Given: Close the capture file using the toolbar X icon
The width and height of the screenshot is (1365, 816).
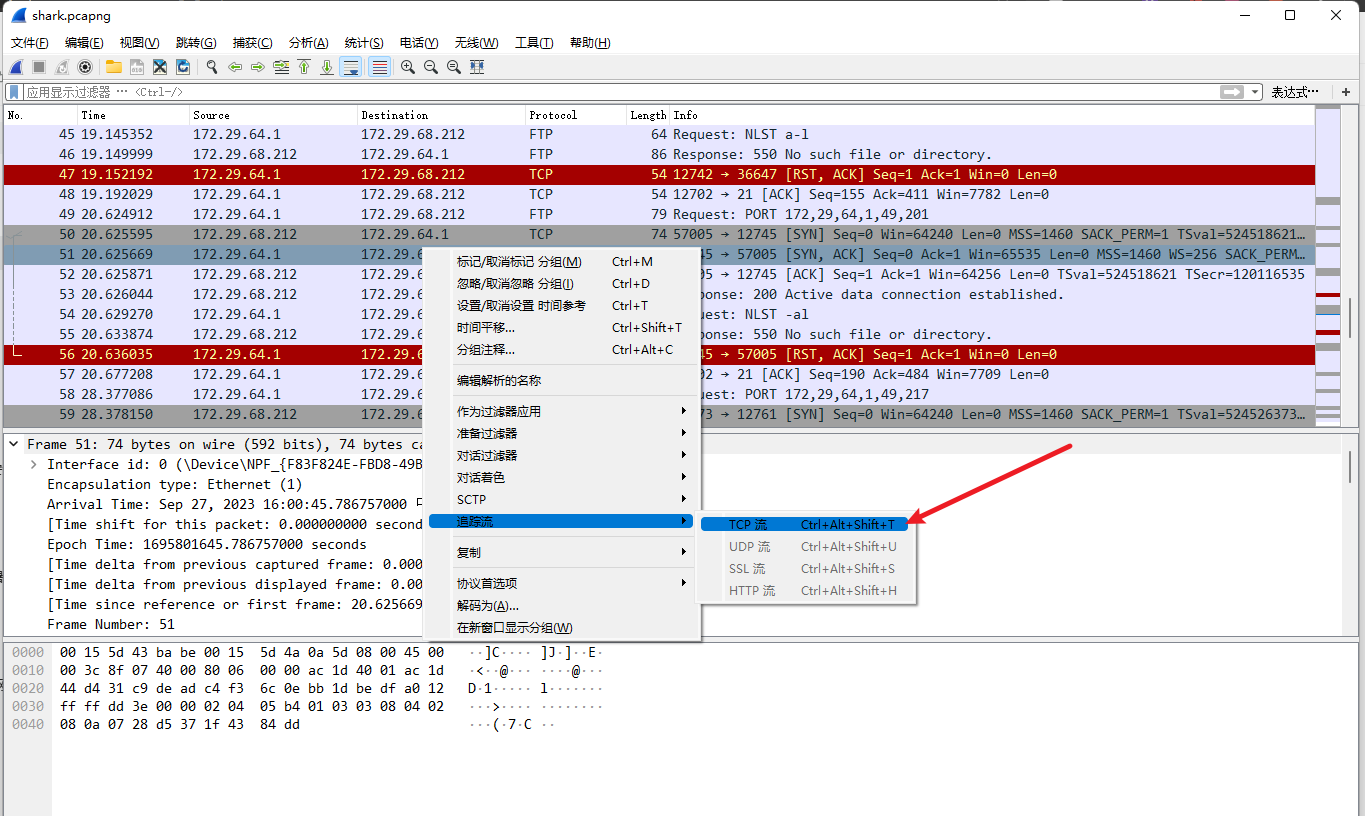Looking at the screenshot, I should click(x=160, y=67).
